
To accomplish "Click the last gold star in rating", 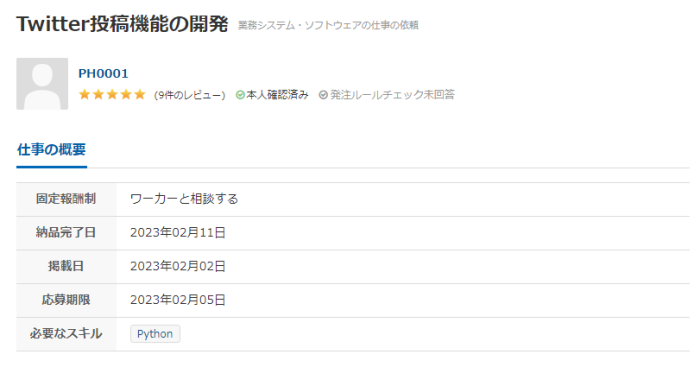I will tap(140, 94).
